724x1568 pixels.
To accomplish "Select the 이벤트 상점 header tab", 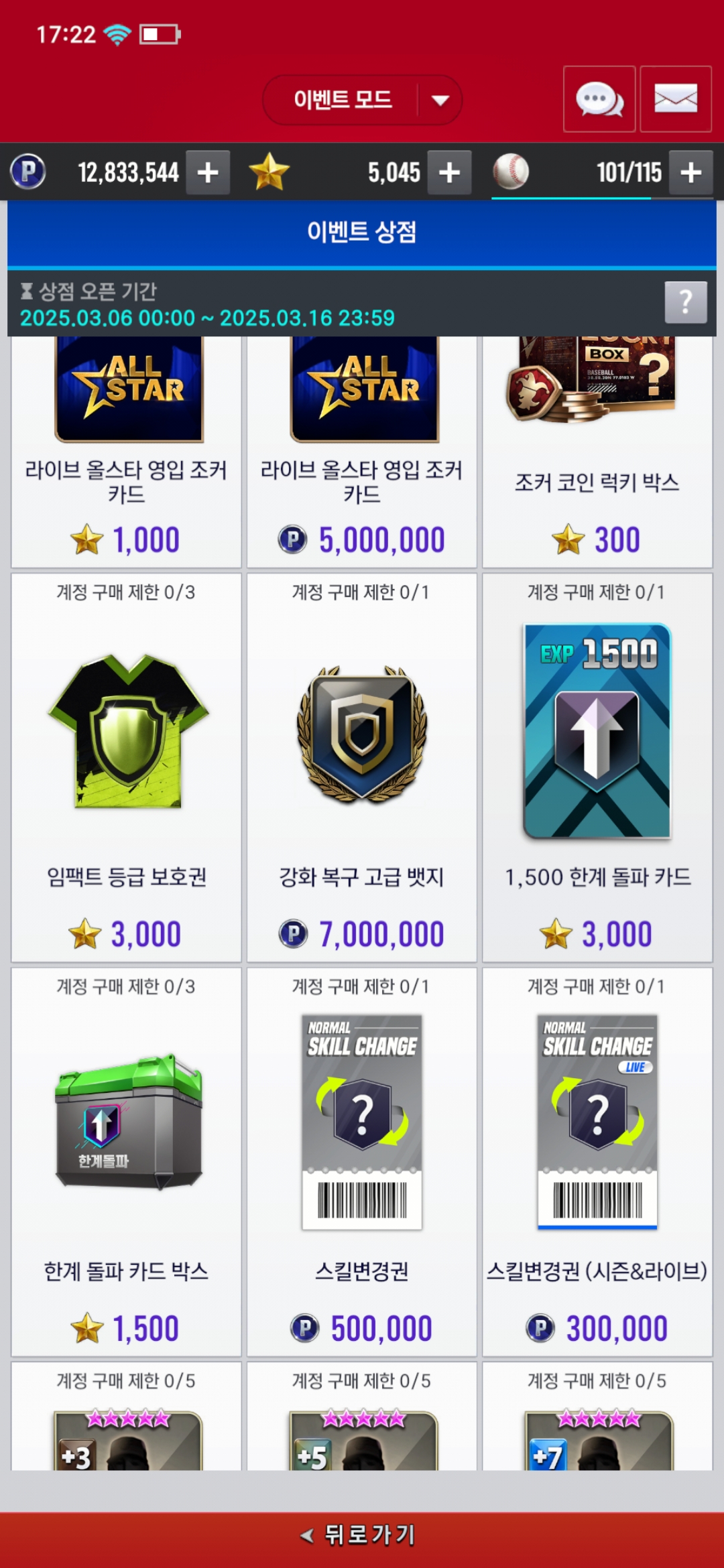I will coord(362,232).
